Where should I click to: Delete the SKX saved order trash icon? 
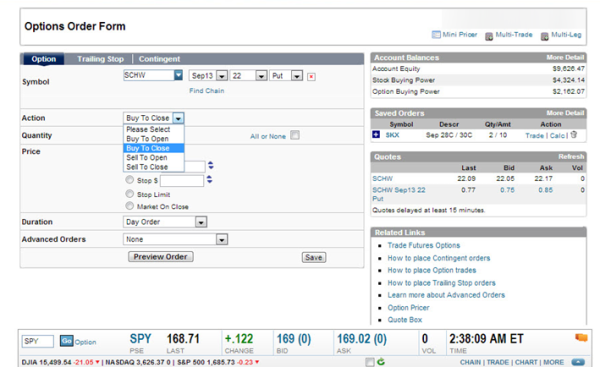574,135
